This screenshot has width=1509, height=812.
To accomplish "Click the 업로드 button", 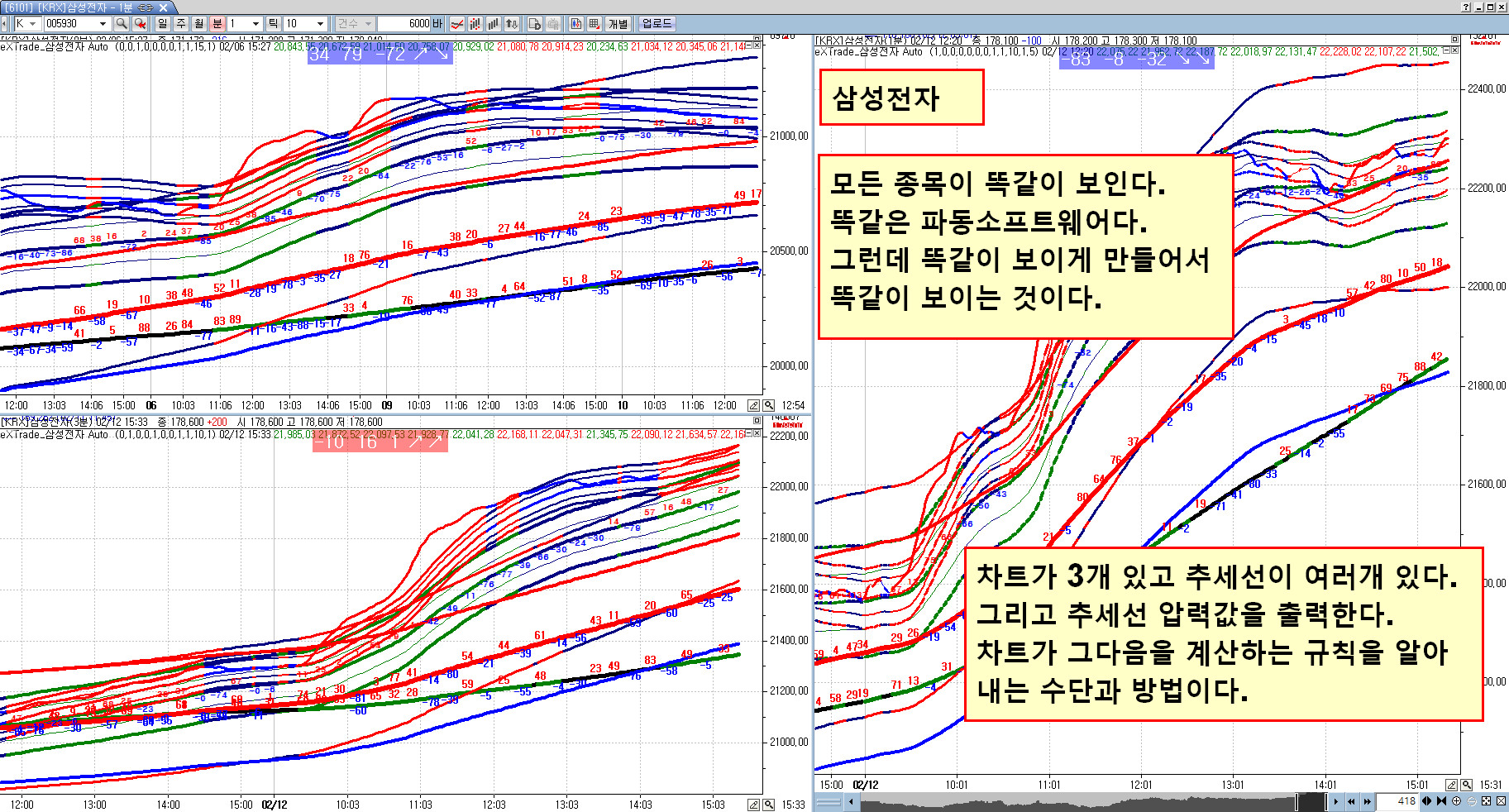I will click(x=657, y=24).
